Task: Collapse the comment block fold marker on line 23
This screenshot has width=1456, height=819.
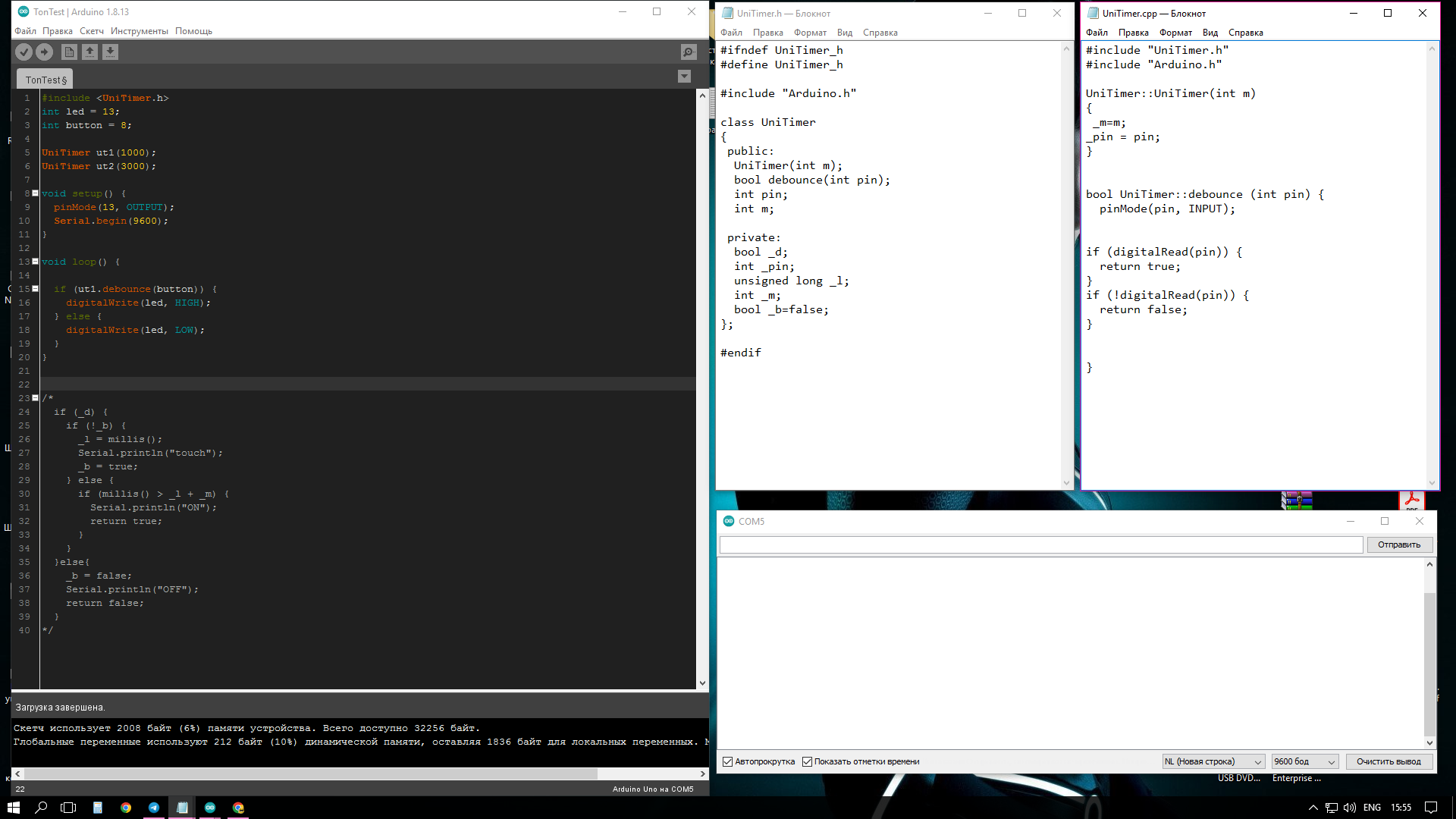Action: tap(35, 398)
